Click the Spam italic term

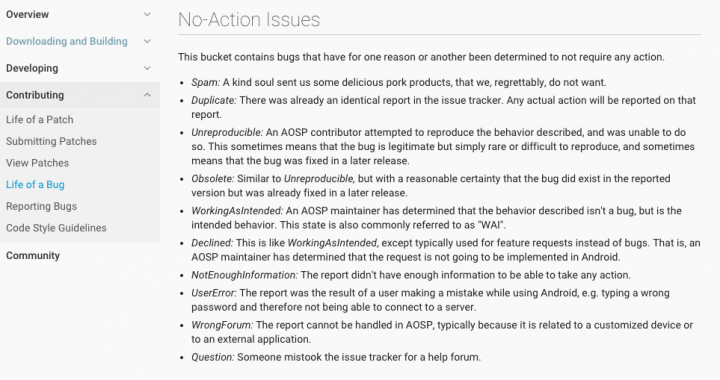(206, 83)
